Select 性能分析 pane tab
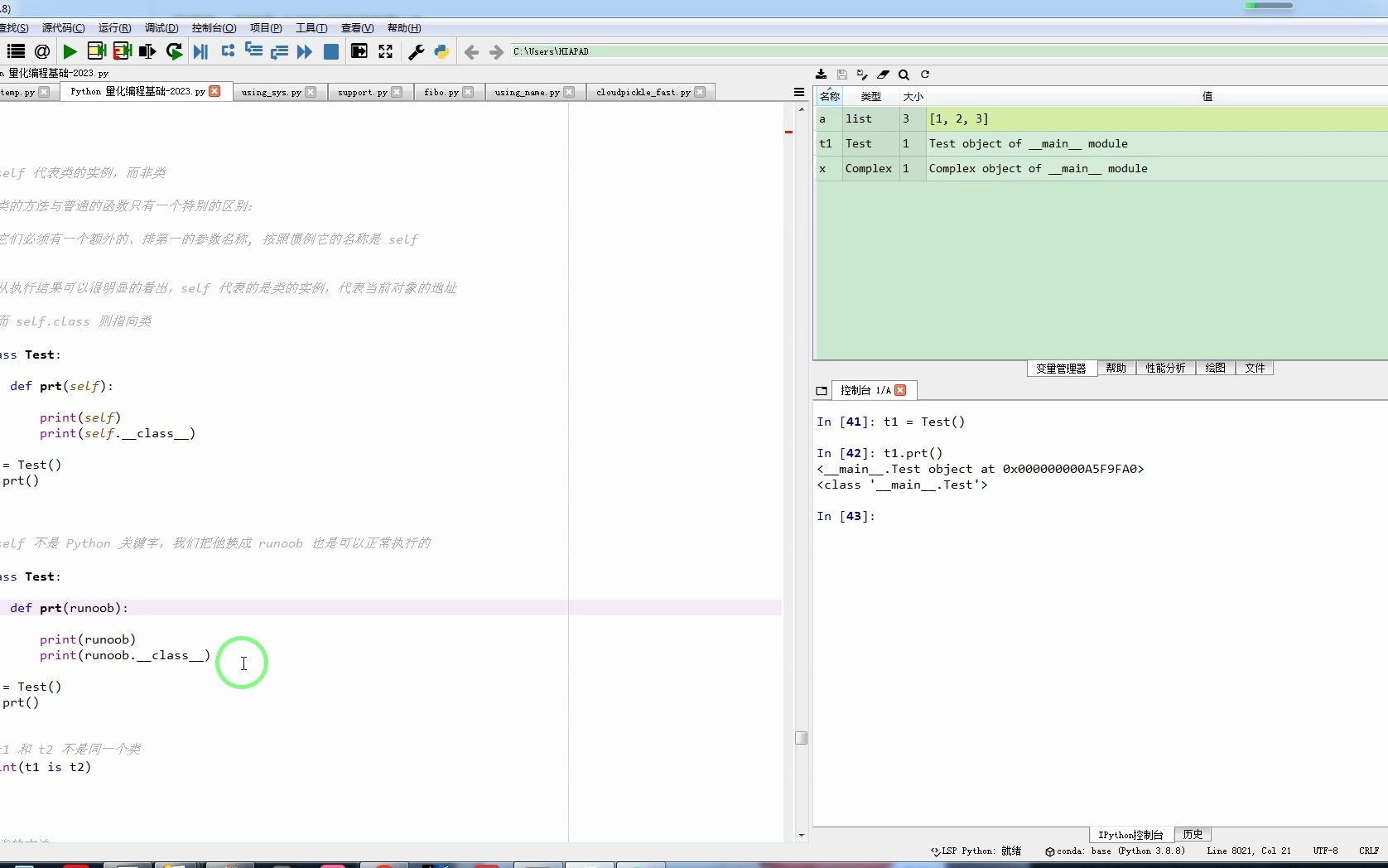Image resolution: width=1388 pixels, height=868 pixels. pyautogui.click(x=1165, y=369)
